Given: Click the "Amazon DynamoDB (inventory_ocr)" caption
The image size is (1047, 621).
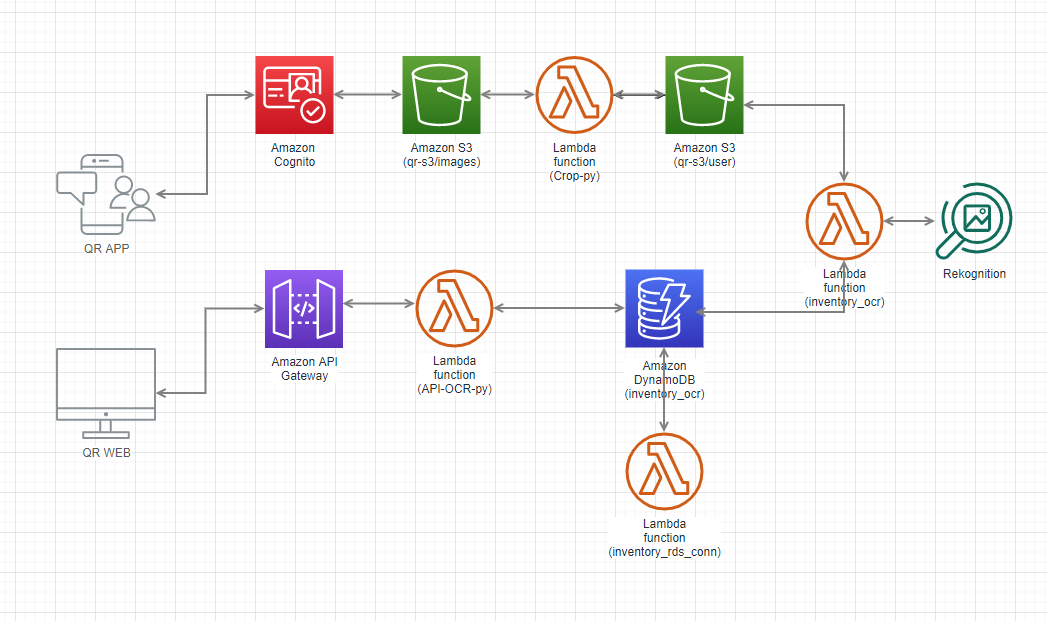Looking at the screenshot, I should point(665,381).
